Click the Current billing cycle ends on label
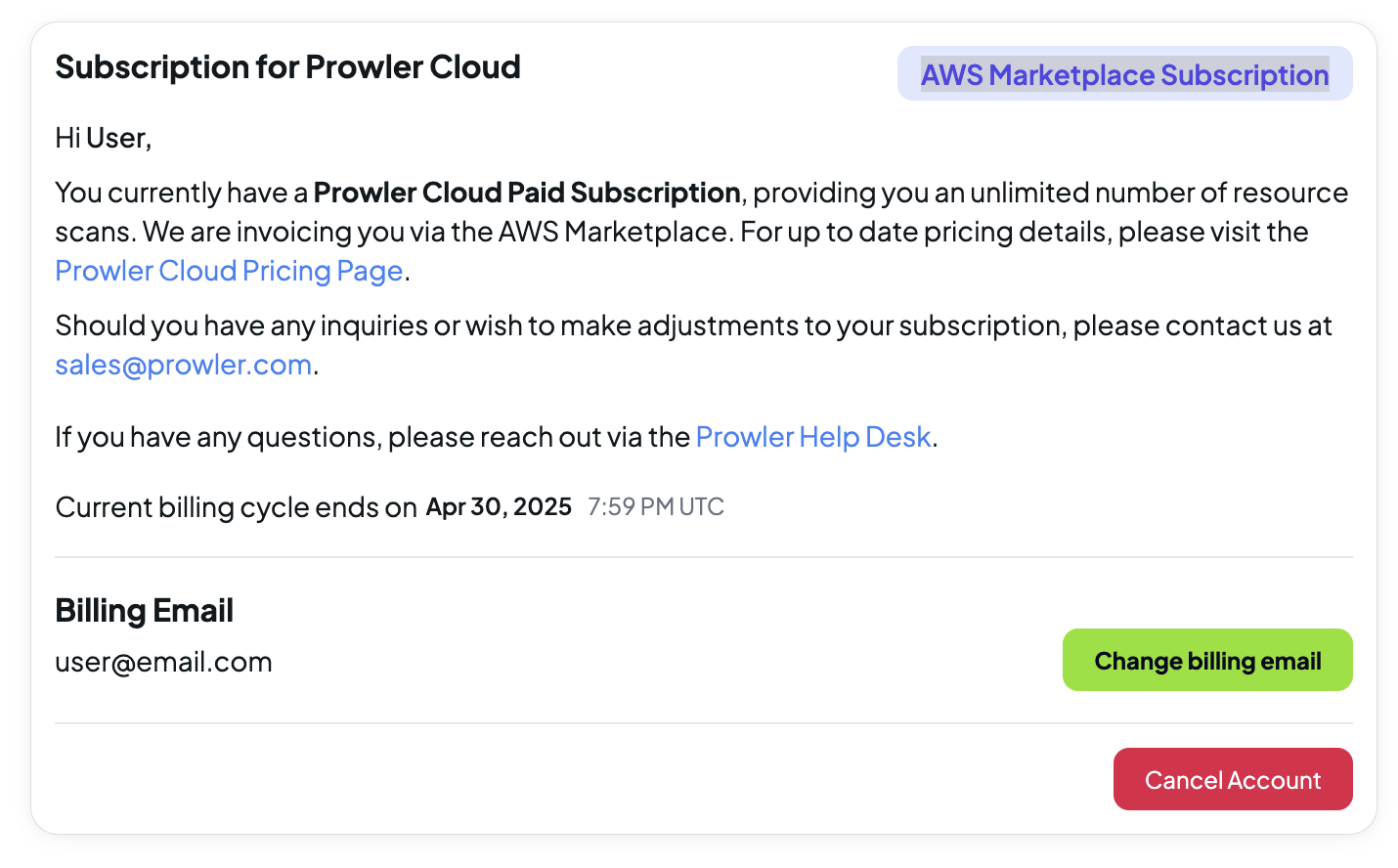Image resolution: width=1398 pixels, height=868 pixels. click(236, 507)
